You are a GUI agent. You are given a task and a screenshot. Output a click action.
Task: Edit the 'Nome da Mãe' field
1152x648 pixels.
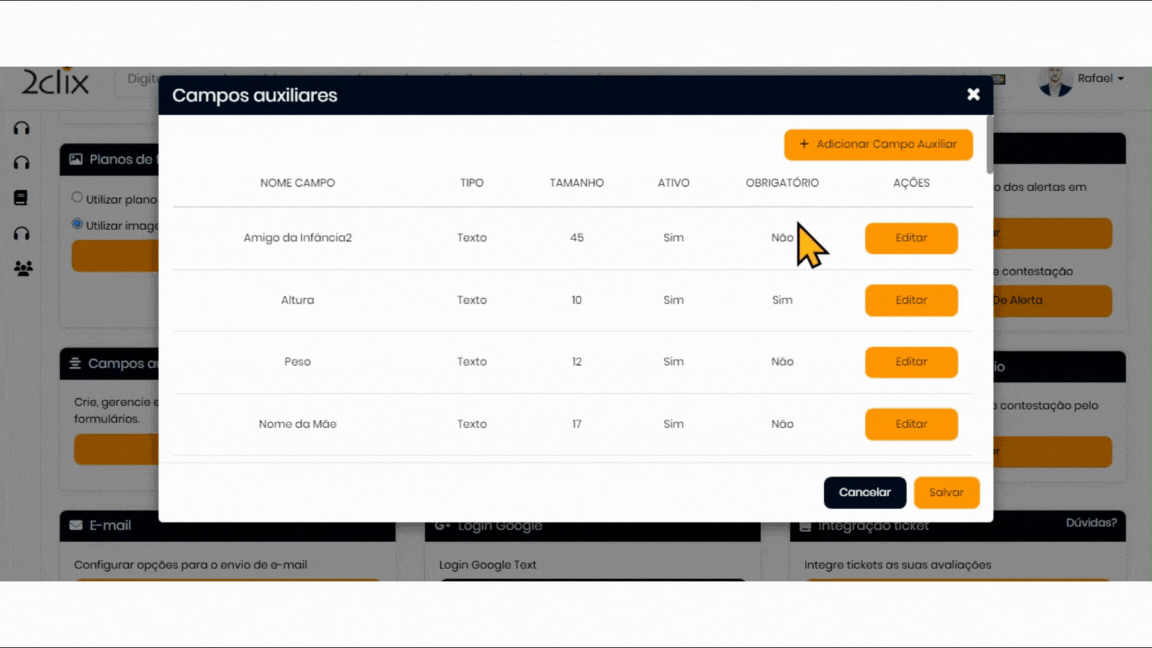pos(911,424)
